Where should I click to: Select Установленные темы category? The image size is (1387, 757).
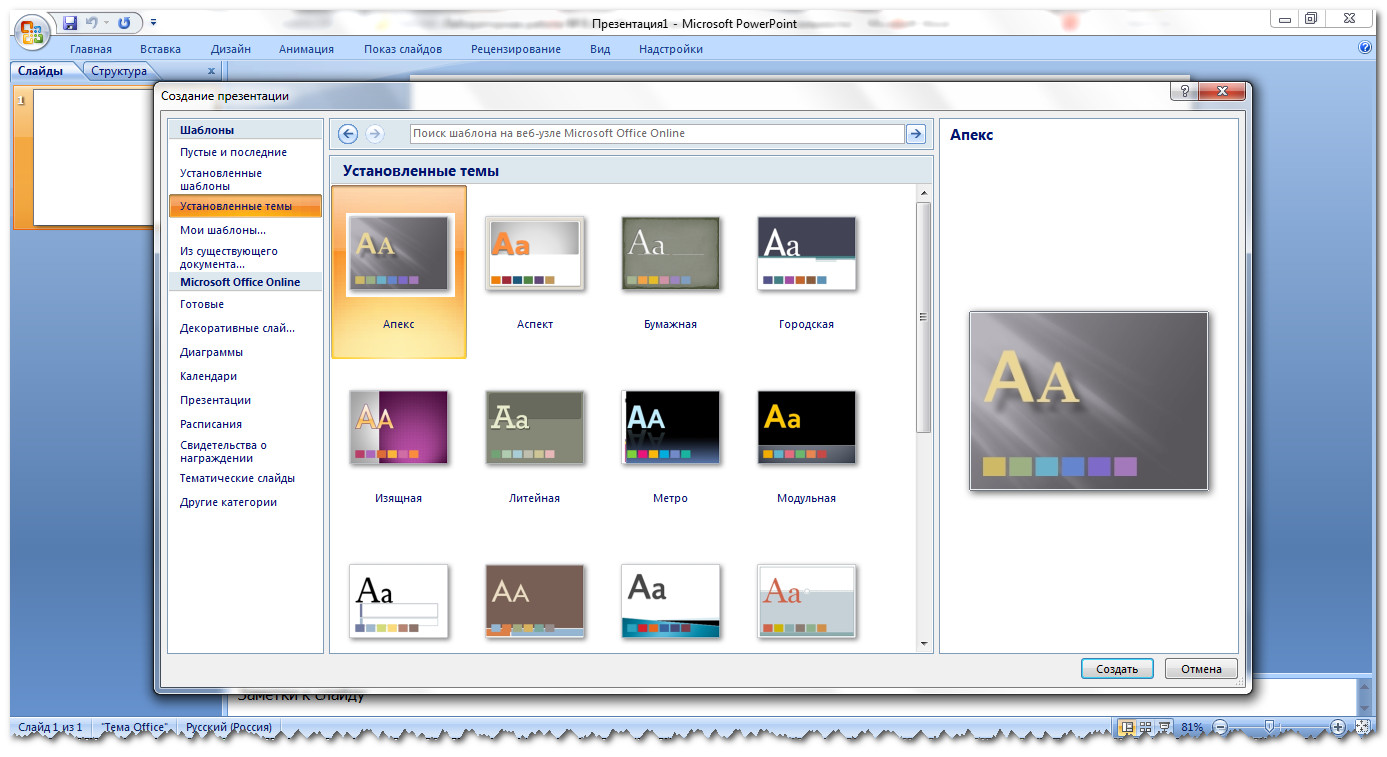pos(245,206)
